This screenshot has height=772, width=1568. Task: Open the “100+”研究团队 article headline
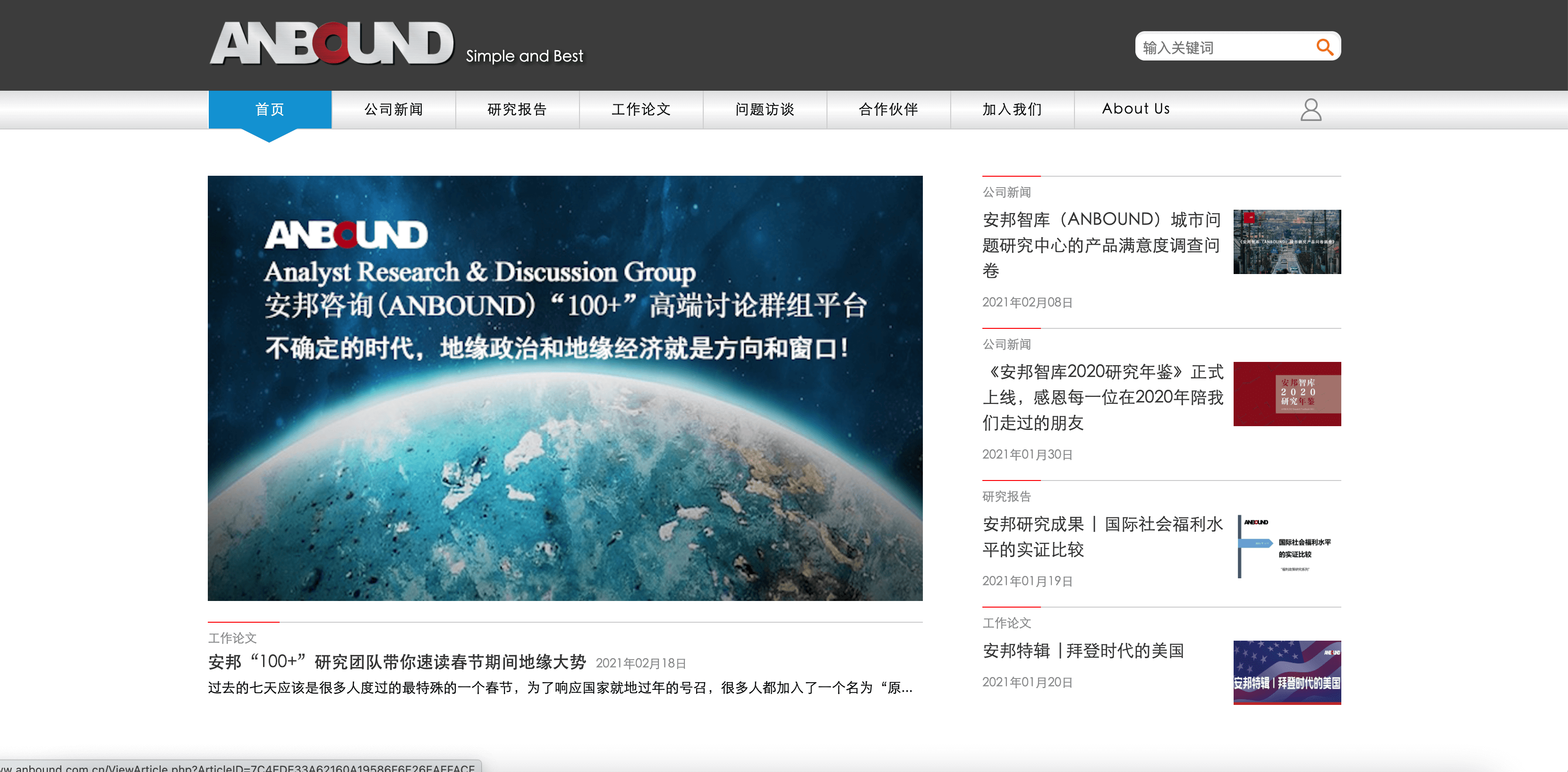[397, 662]
